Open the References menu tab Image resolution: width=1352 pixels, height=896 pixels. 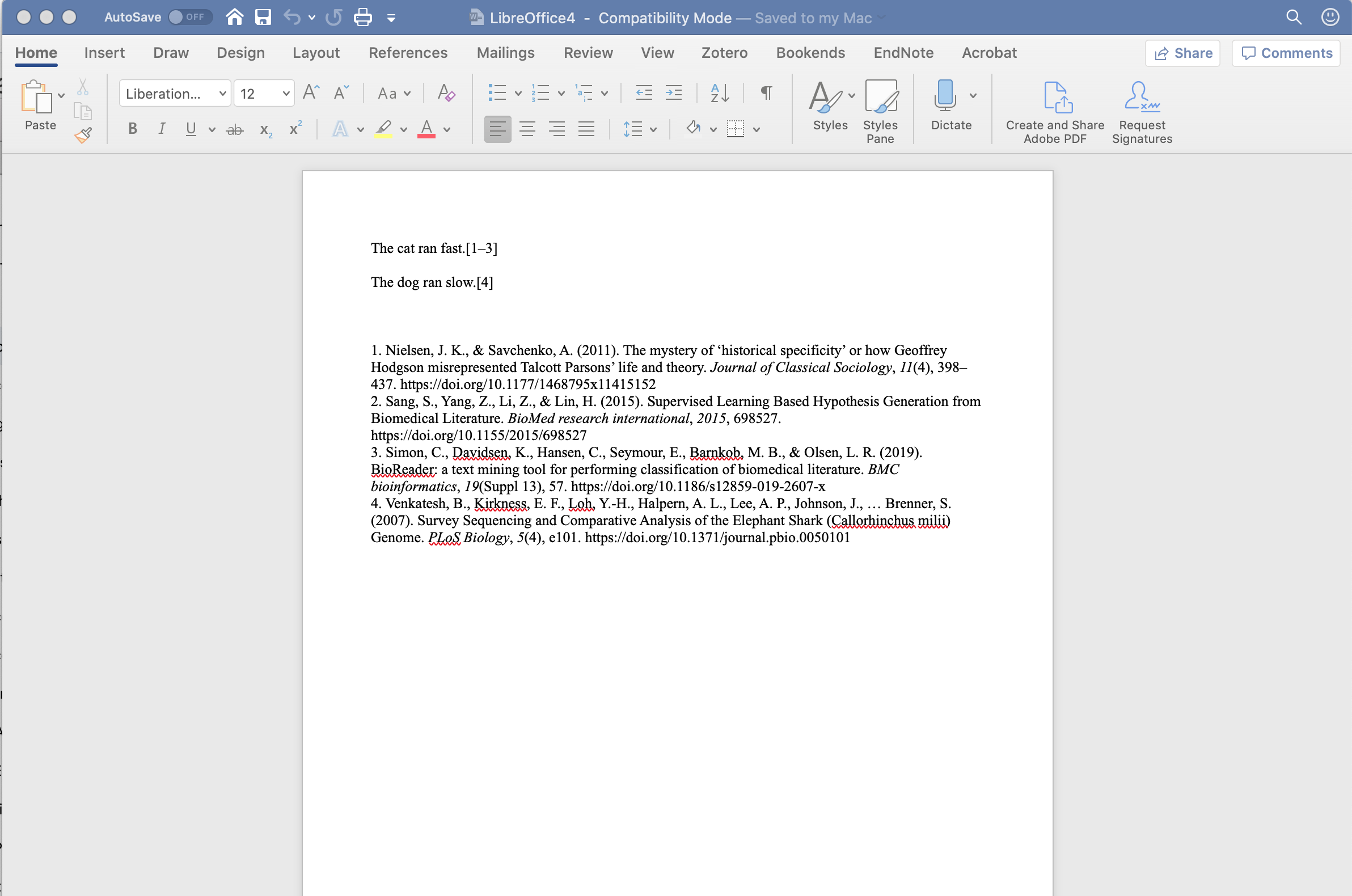(x=408, y=53)
